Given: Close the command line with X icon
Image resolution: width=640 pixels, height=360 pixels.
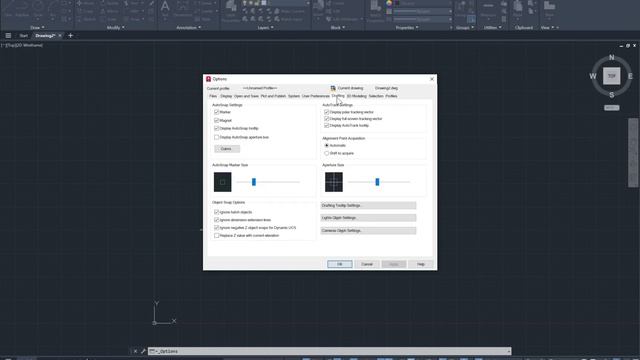Looking at the screenshot, I should pyautogui.click(x=136, y=351).
